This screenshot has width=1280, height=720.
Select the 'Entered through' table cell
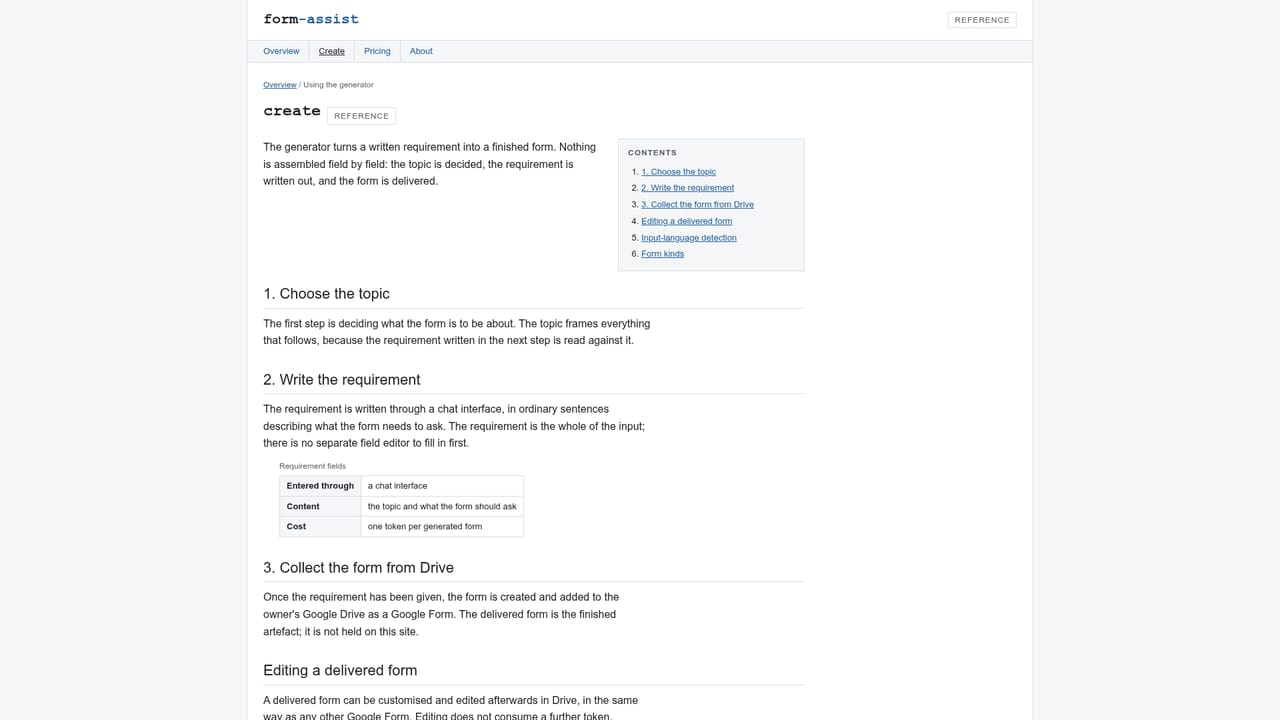[x=320, y=486]
